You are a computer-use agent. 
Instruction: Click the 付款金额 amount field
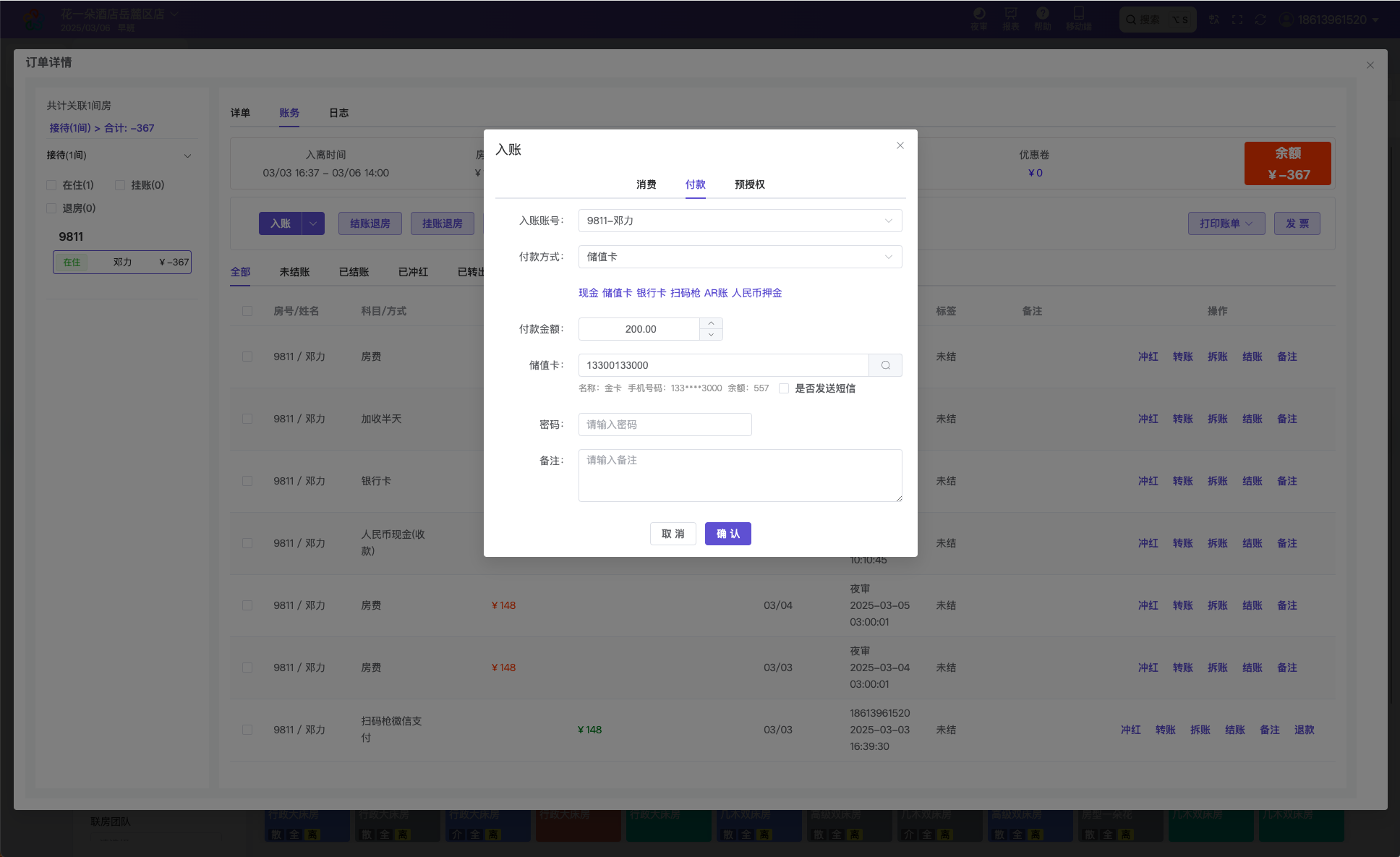639,329
